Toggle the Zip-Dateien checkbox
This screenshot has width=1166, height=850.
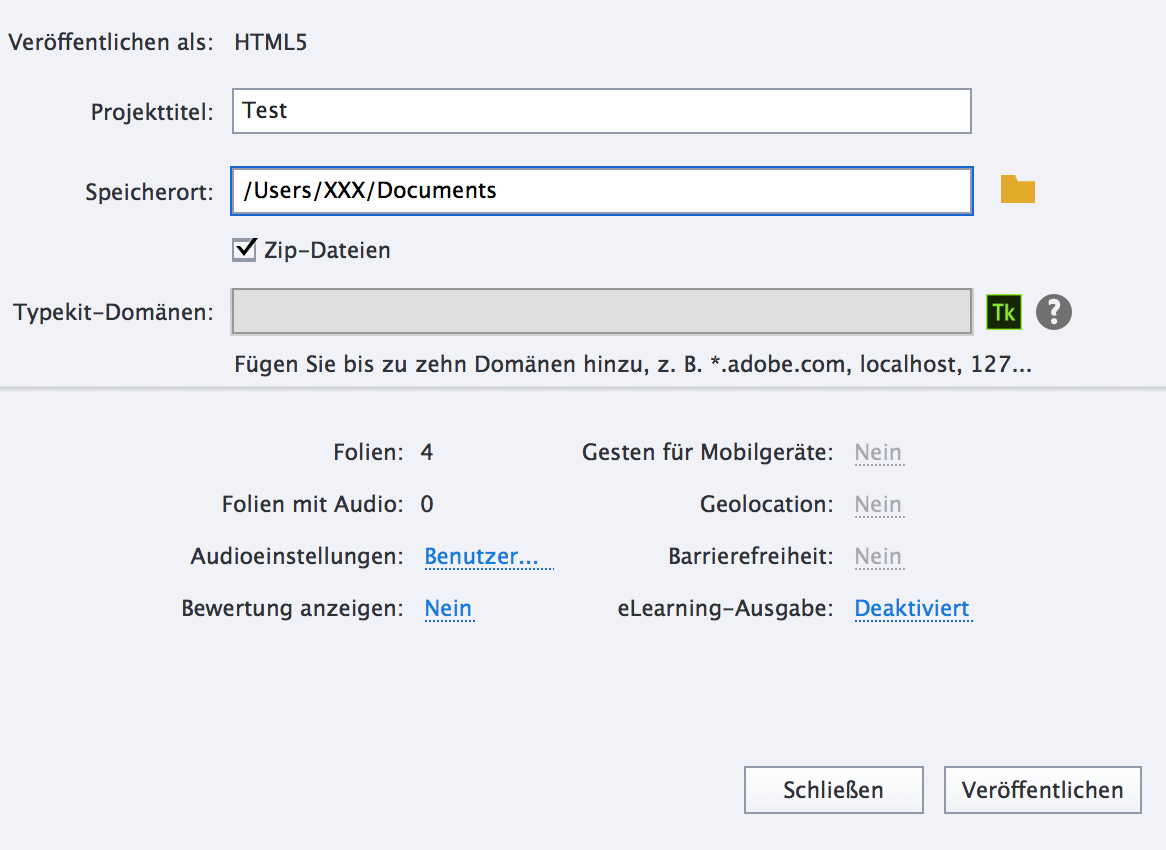[x=244, y=250]
